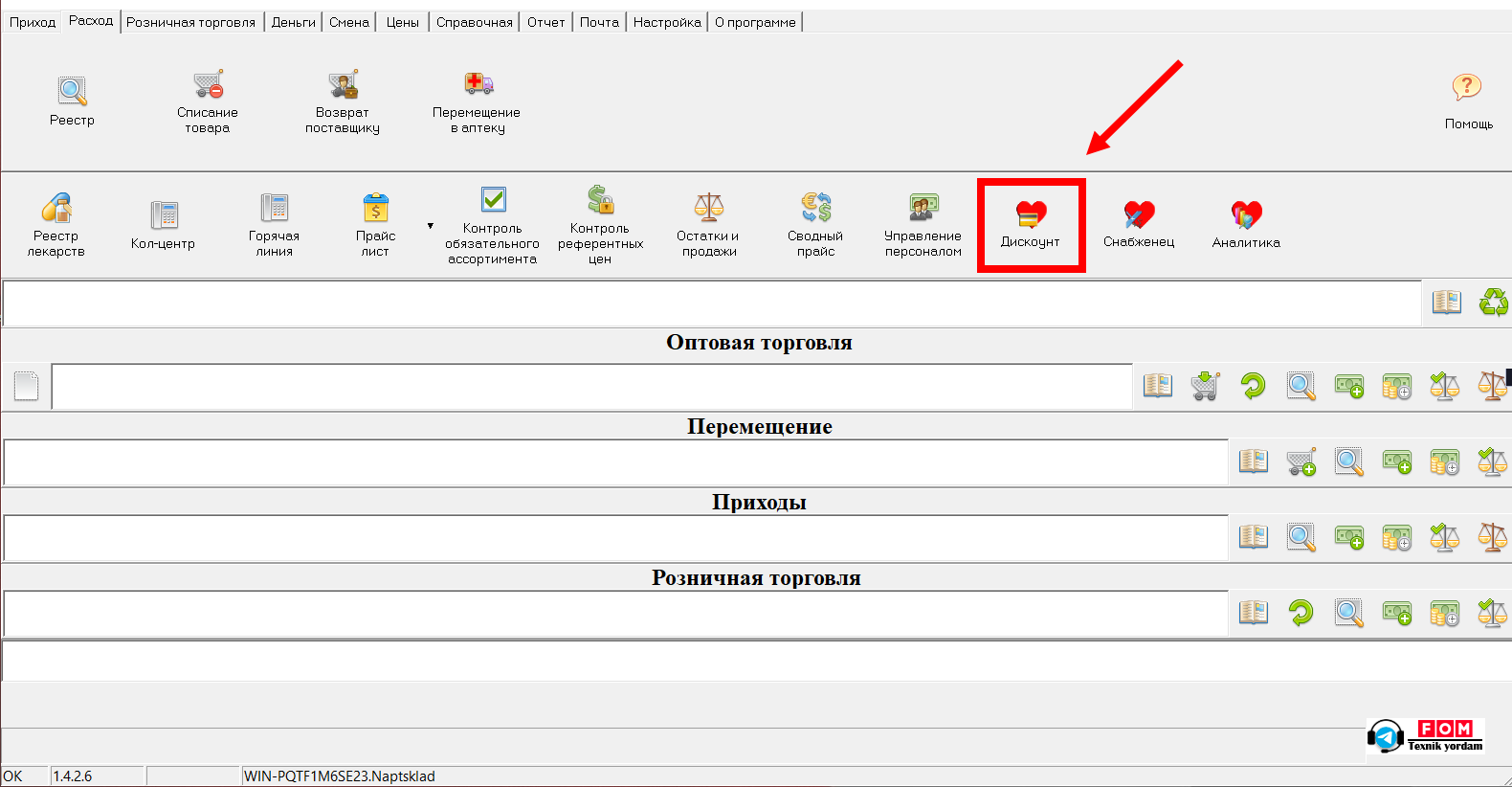The width and height of the screenshot is (1512, 787).
Task: Open the book icon in Оптовая торговля row
Action: coord(1158,386)
